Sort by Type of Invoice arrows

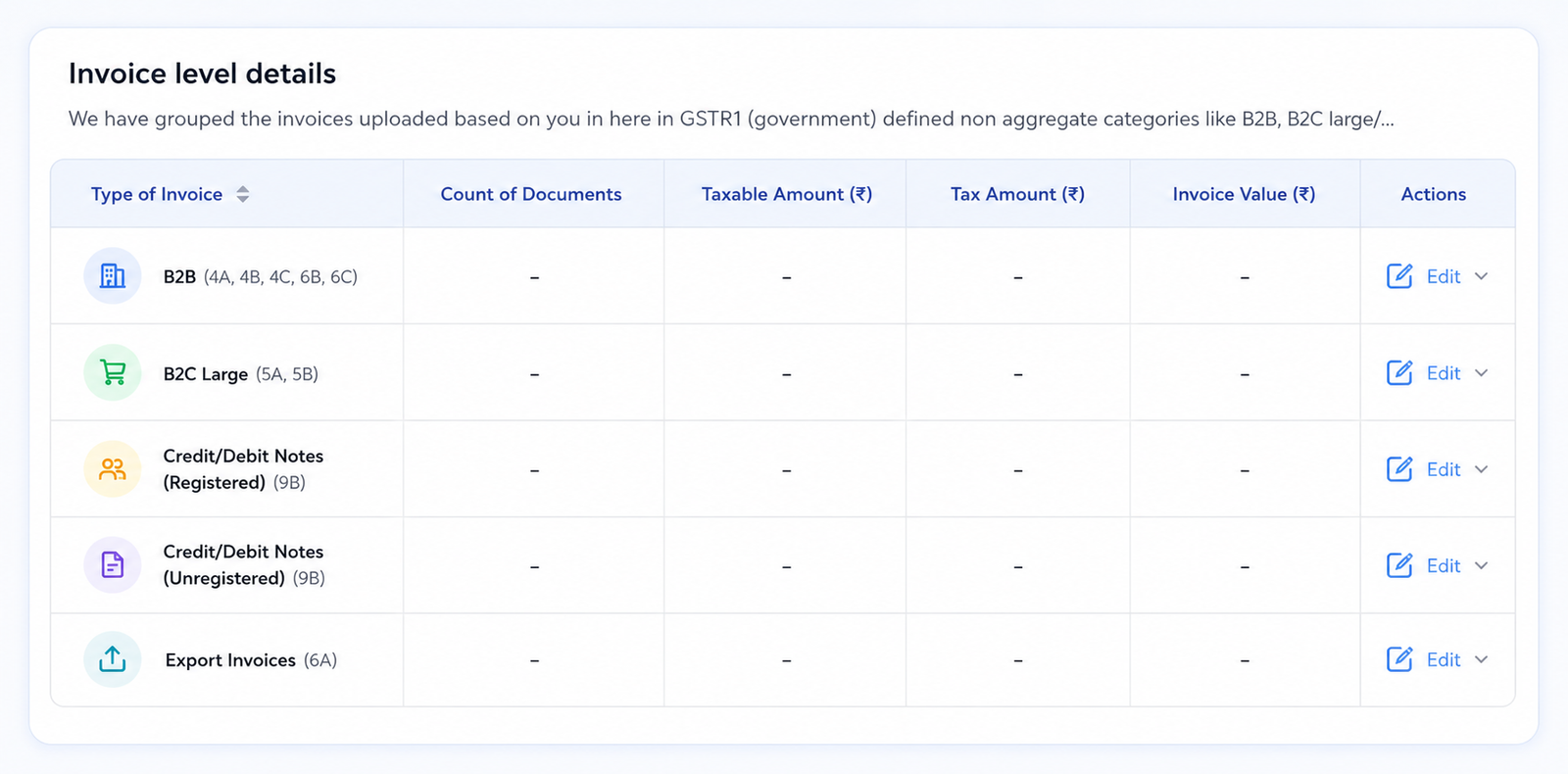click(x=243, y=194)
